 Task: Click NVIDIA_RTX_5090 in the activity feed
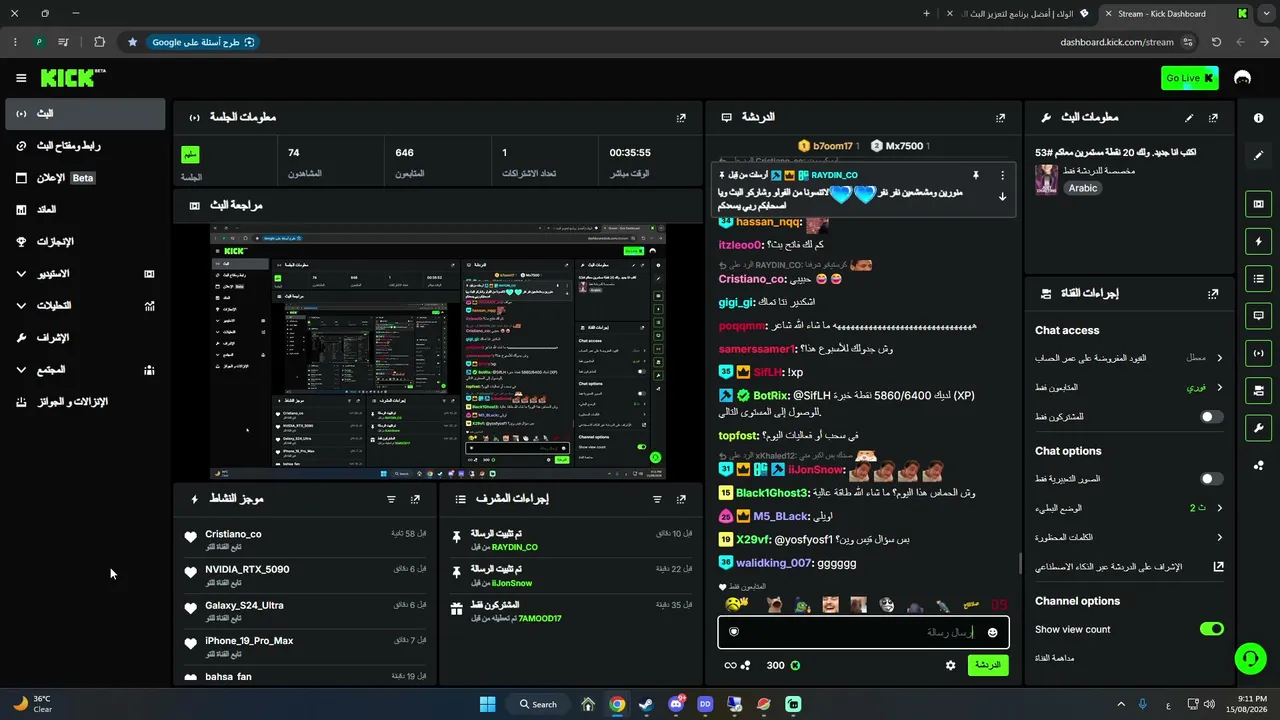point(247,570)
